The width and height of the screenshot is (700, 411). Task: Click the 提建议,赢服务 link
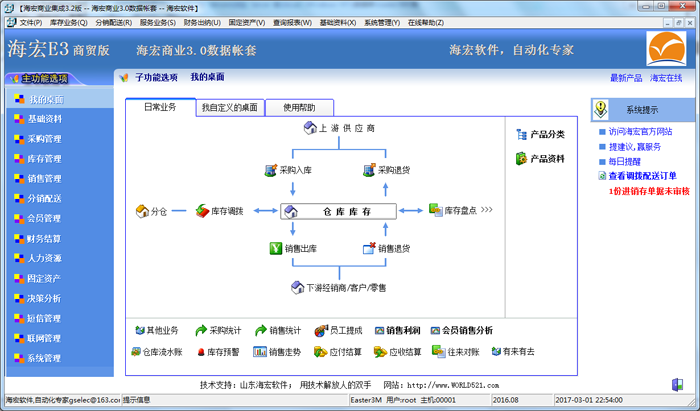click(x=634, y=146)
